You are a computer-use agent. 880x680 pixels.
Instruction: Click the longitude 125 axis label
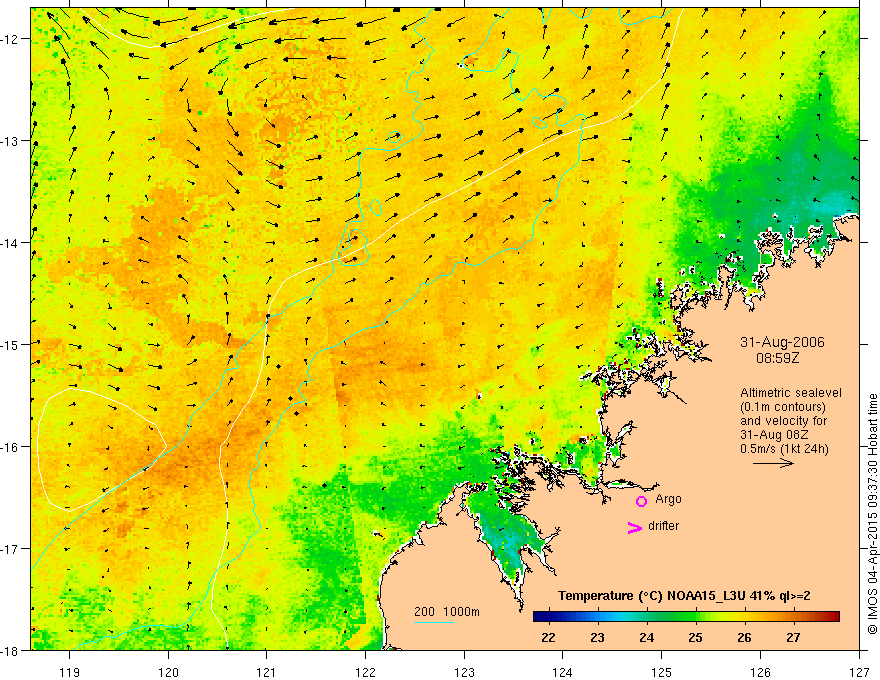click(x=662, y=672)
